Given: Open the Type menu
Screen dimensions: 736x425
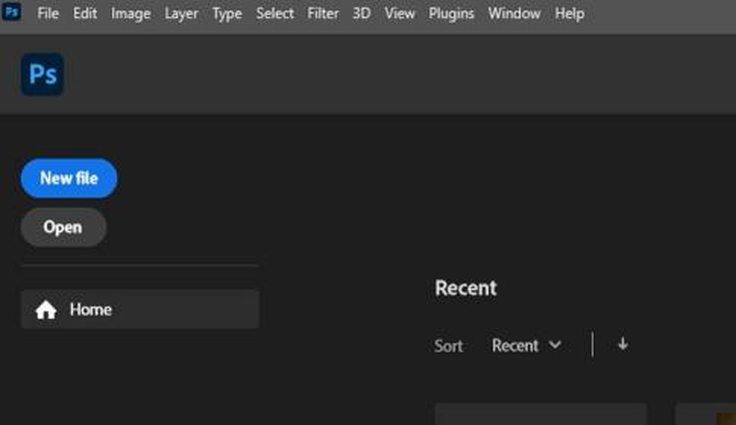Looking at the screenshot, I should 227,14.
